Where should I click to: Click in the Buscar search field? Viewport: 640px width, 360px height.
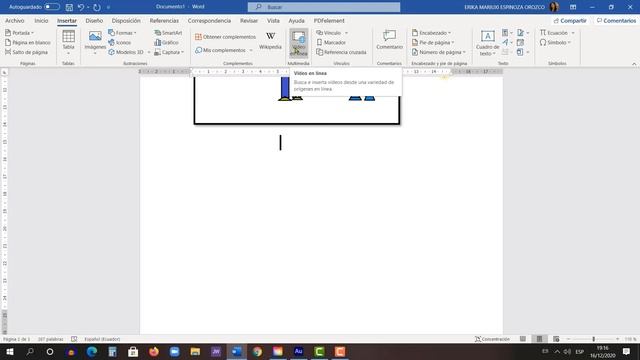[324, 7]
